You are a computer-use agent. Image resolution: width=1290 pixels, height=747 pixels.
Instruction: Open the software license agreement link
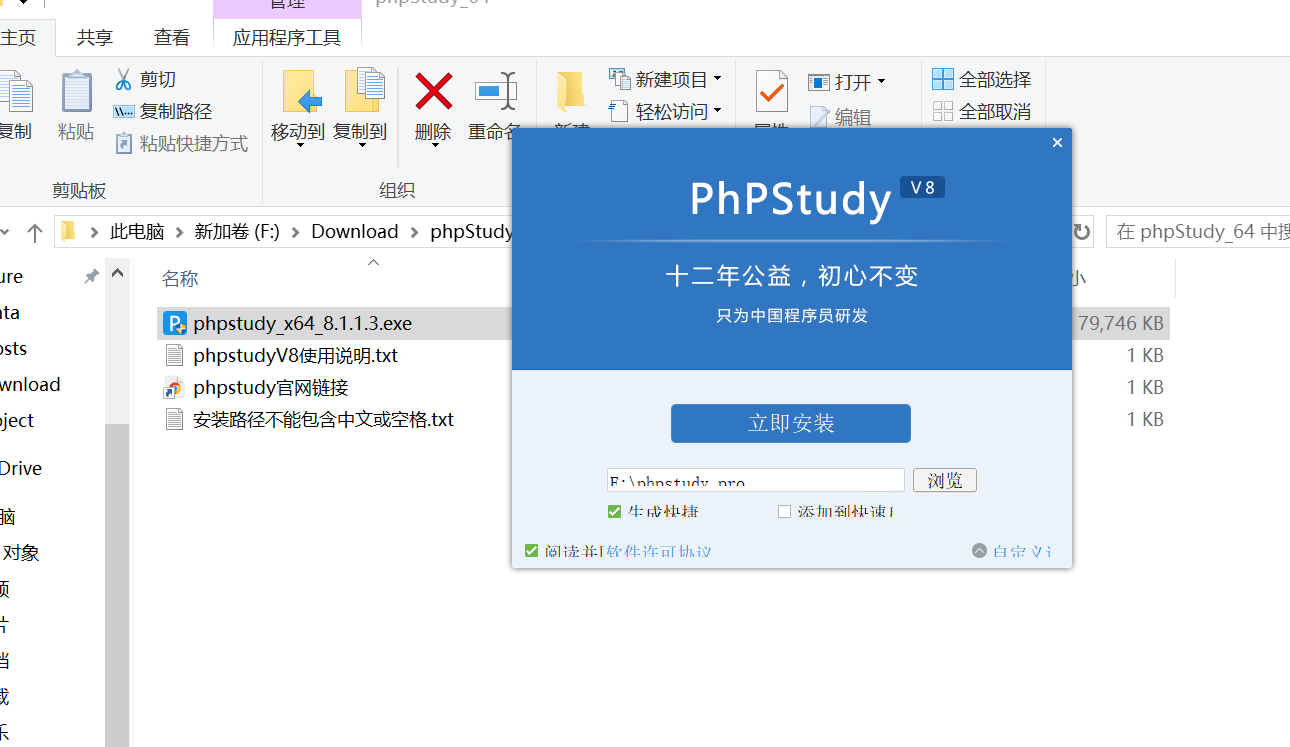pyautogui.click(x=658, y=551)
